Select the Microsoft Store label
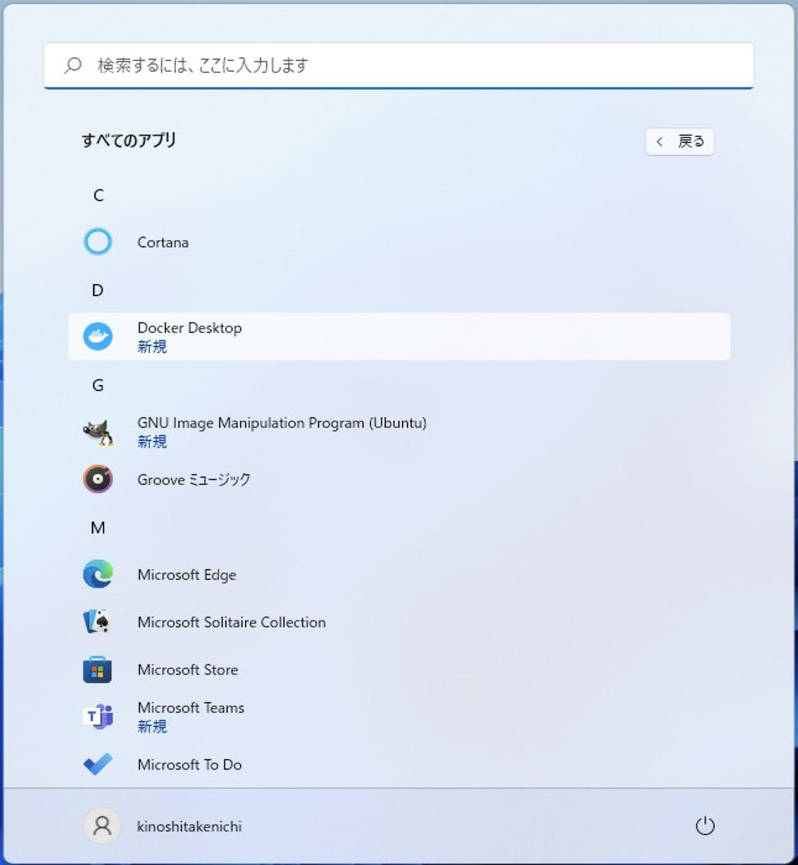 point(188,670)
